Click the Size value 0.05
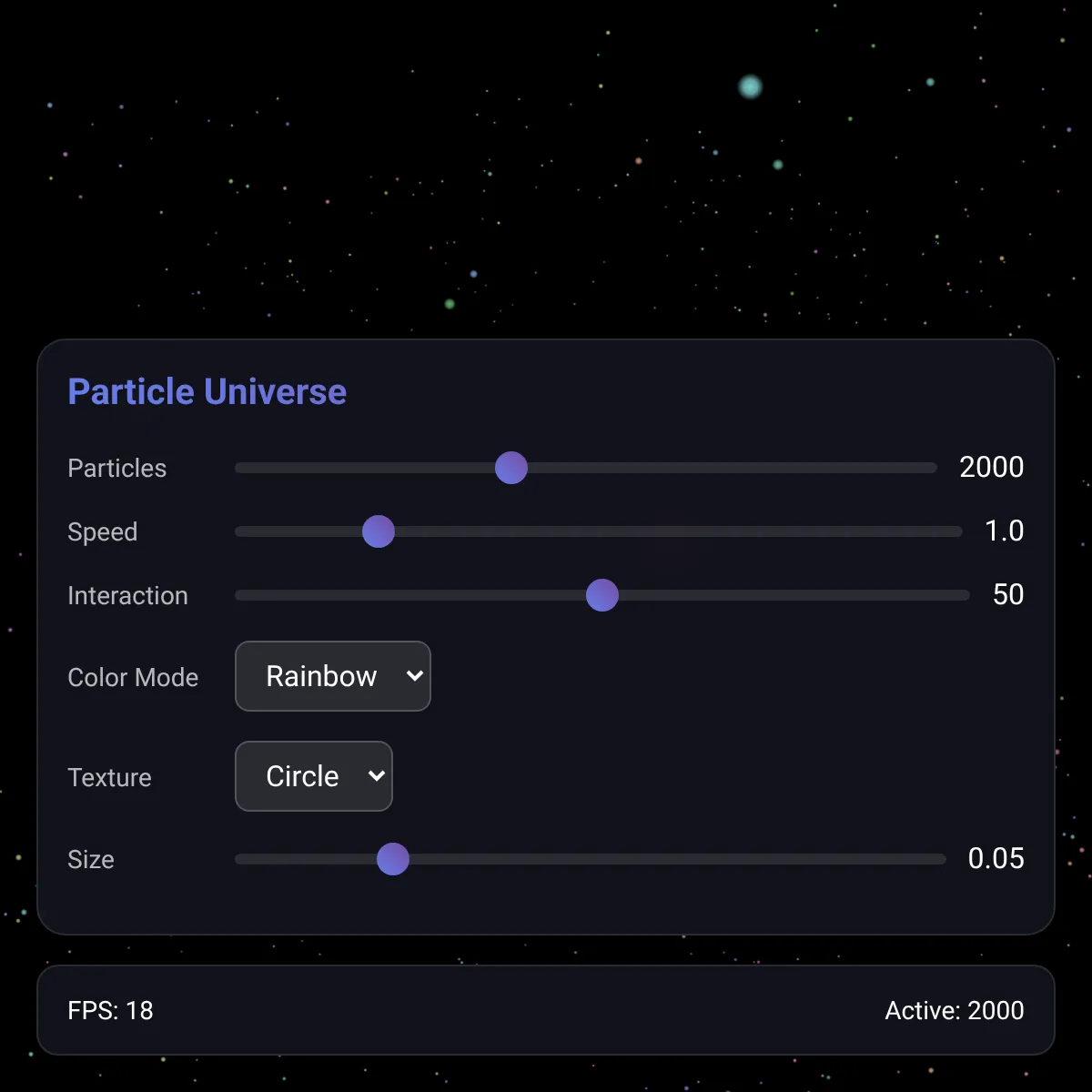 point(996,858)
